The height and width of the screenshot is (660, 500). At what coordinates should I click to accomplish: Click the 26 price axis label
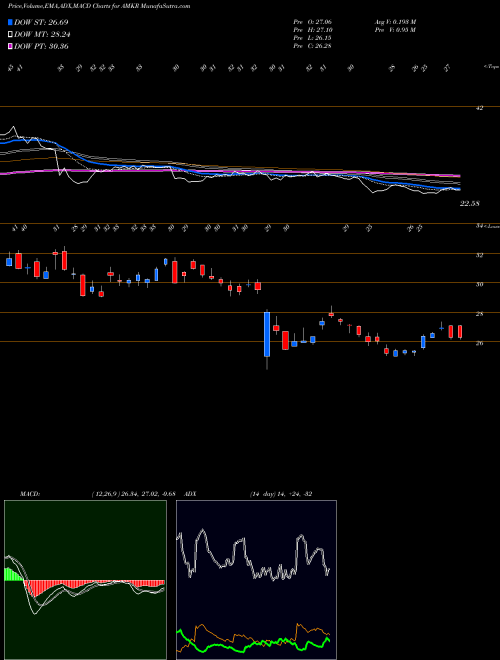point(479,343)
